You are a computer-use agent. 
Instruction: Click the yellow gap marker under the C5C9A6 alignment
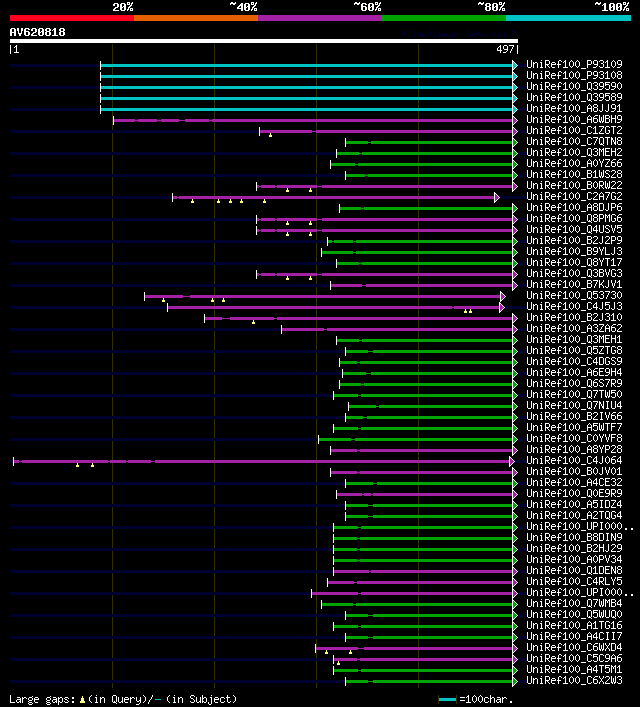338,663
